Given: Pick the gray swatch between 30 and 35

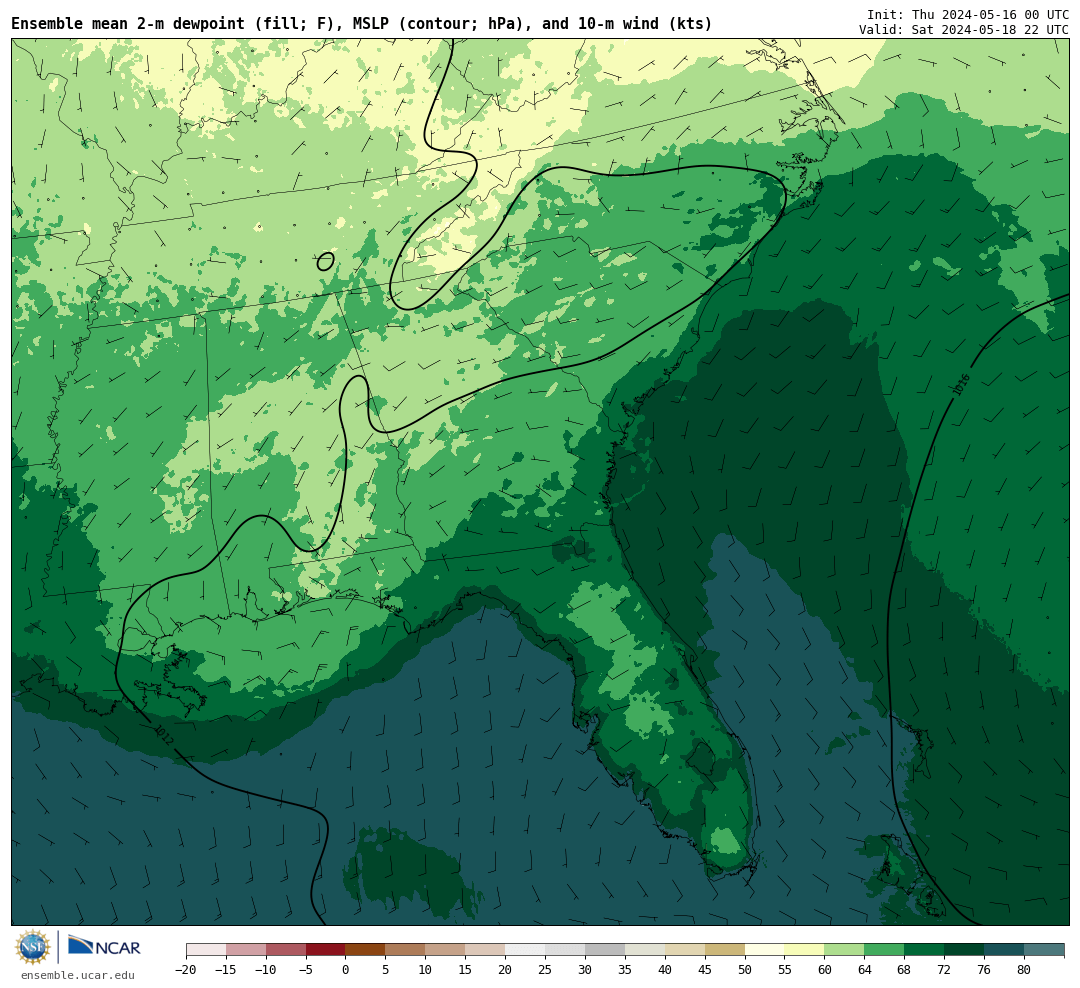Looking at the screenshot, I should point(605,950).
